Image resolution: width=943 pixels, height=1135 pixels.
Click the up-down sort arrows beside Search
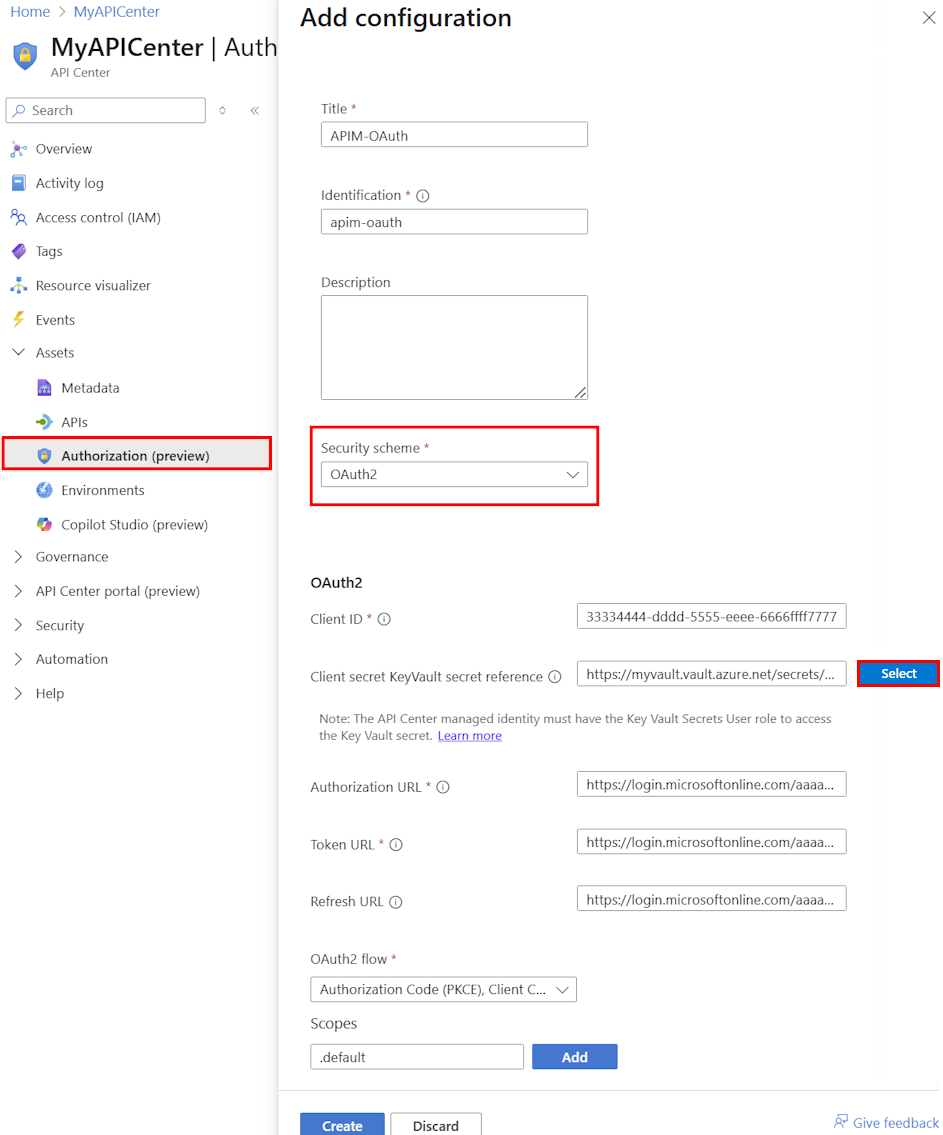tap(222, 111)
